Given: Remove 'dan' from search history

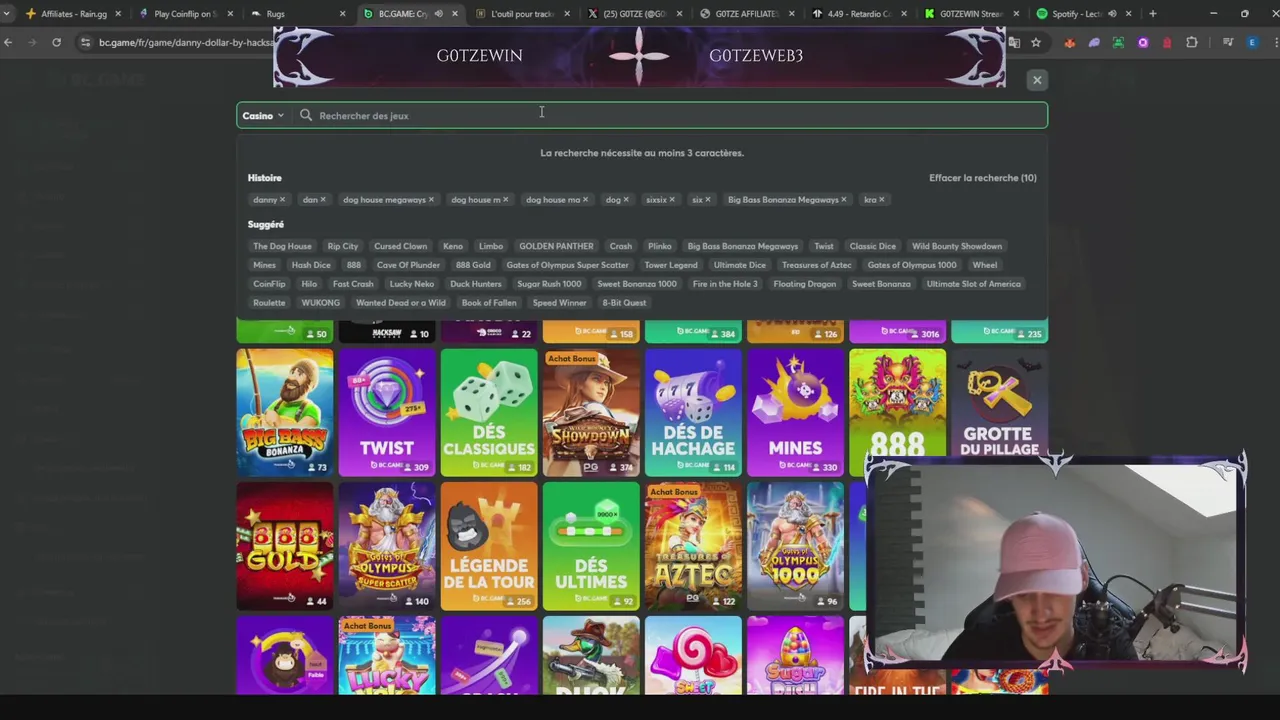Looking at the screenshot, I should pos(323,200).
